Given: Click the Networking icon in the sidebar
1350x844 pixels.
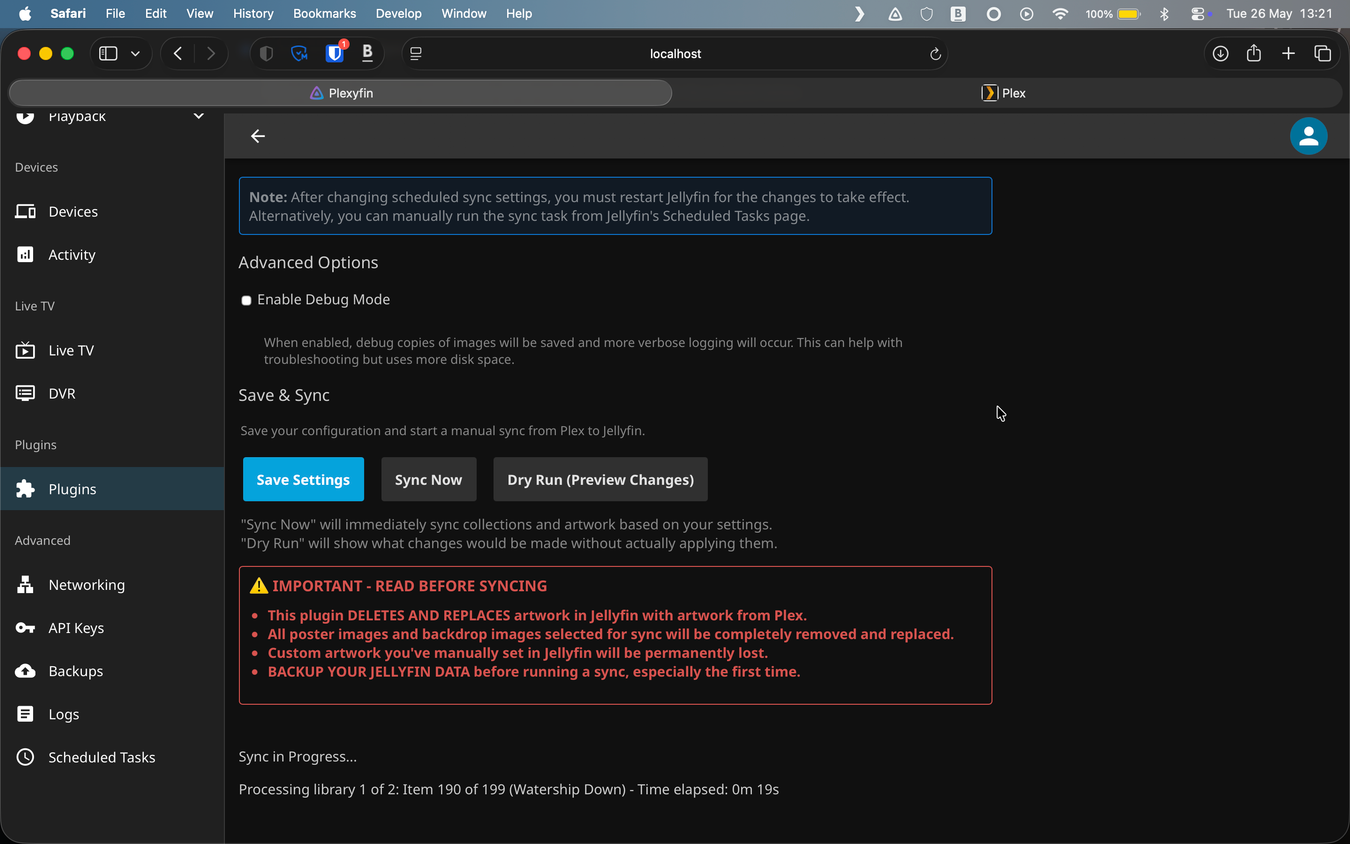Looking at the screenshot, I should (25, 585).
